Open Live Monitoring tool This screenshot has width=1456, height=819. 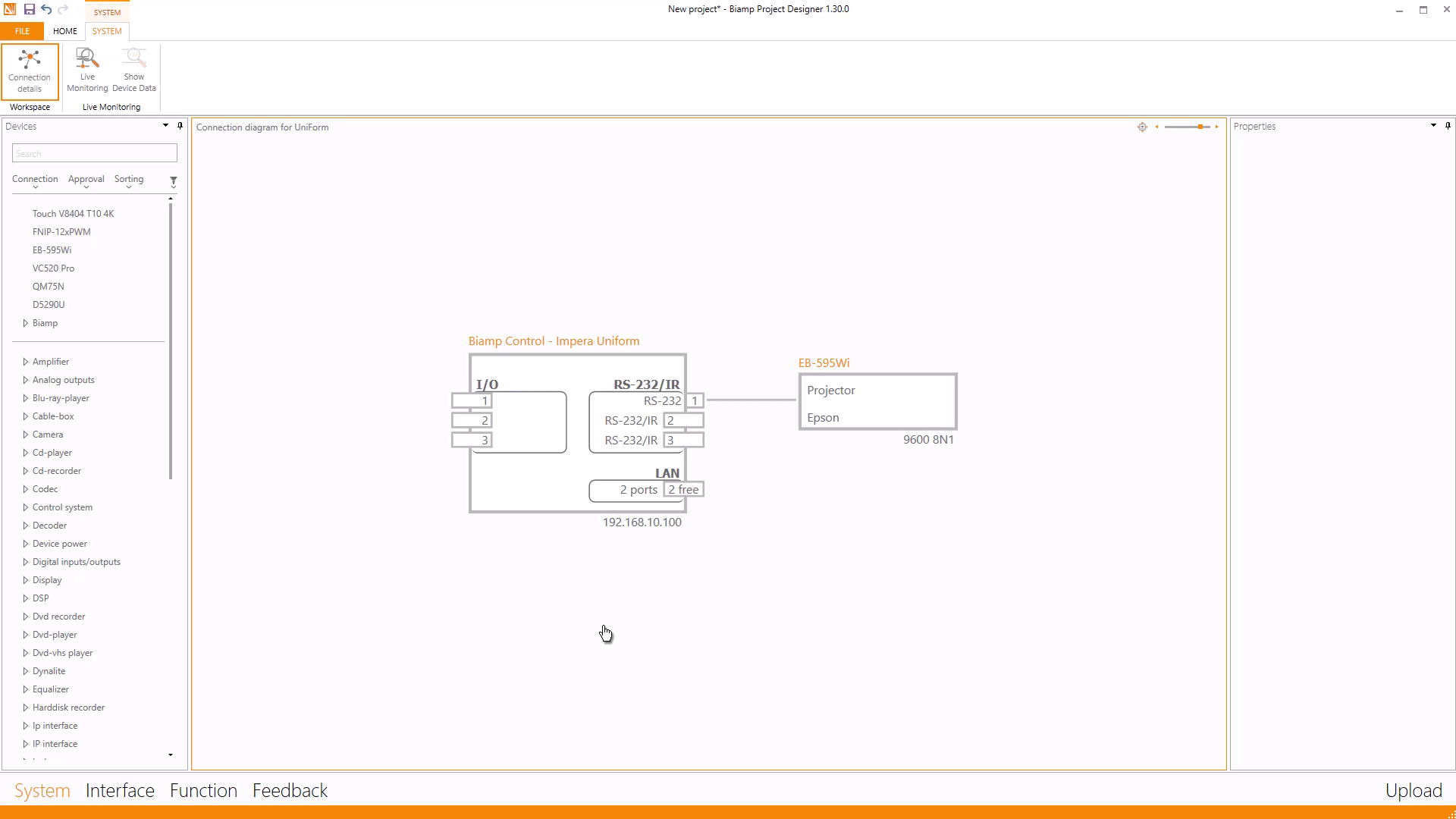pyautogui.click(x=87, y=71)
